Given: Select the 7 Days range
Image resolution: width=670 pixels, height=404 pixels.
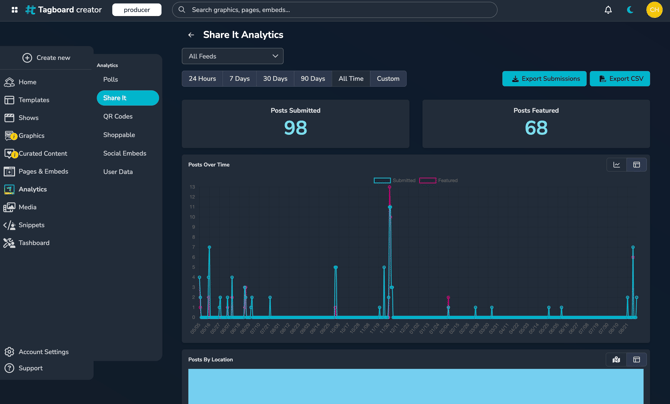Looking at the screenshot, I should 239,79.
